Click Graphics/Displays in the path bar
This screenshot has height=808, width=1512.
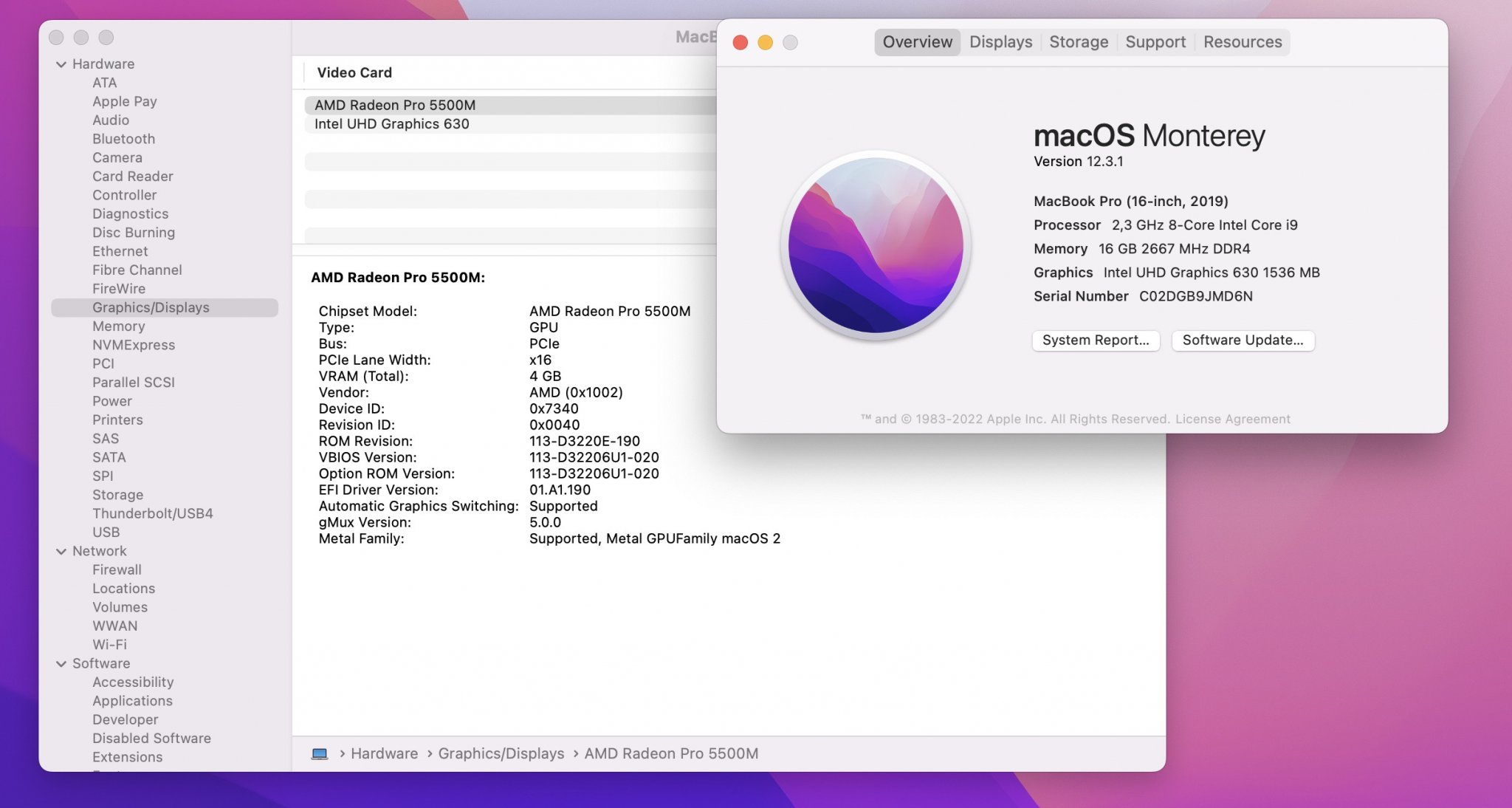[501, 754]
